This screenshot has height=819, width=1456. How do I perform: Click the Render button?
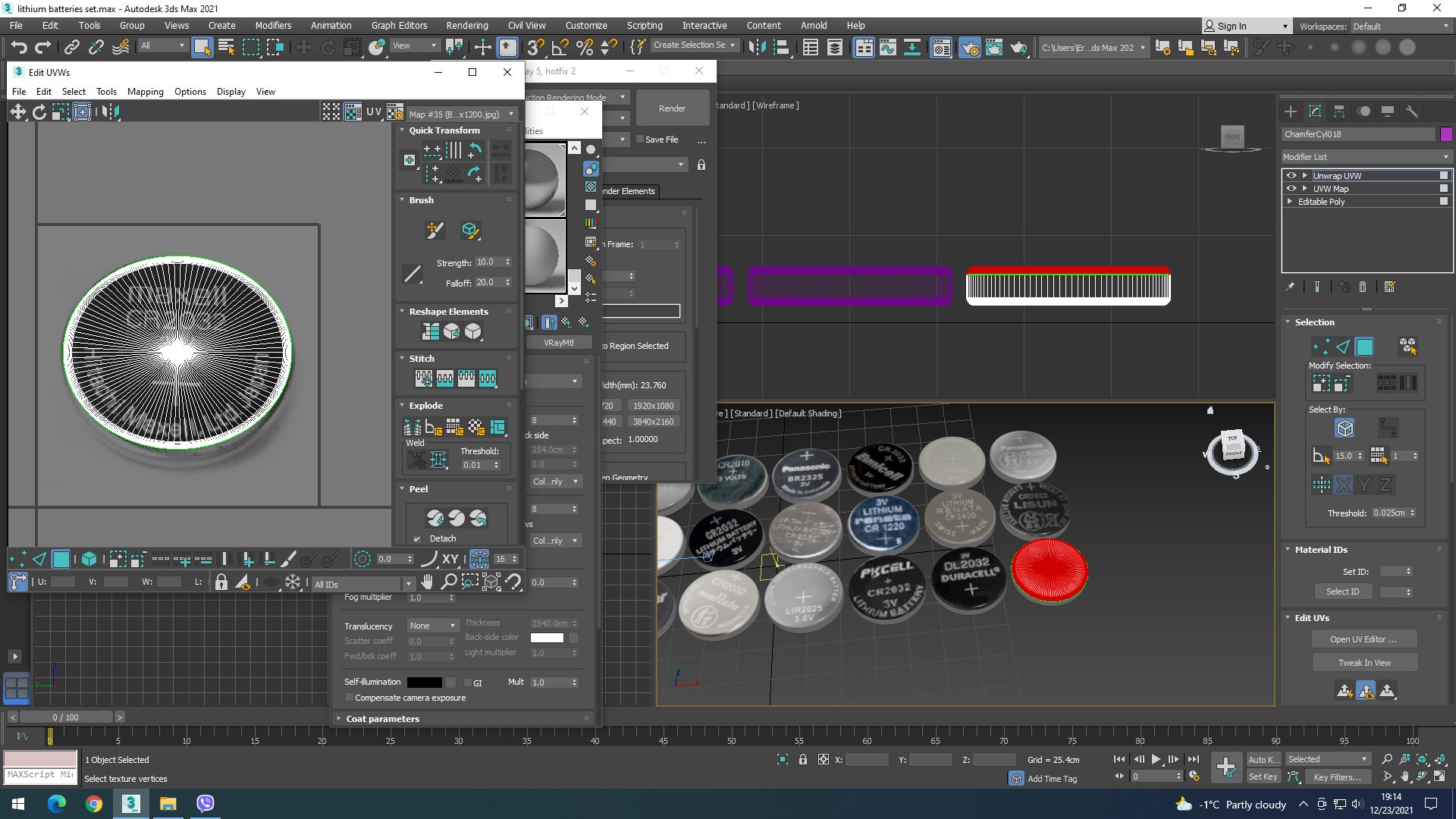click(672, 108)
